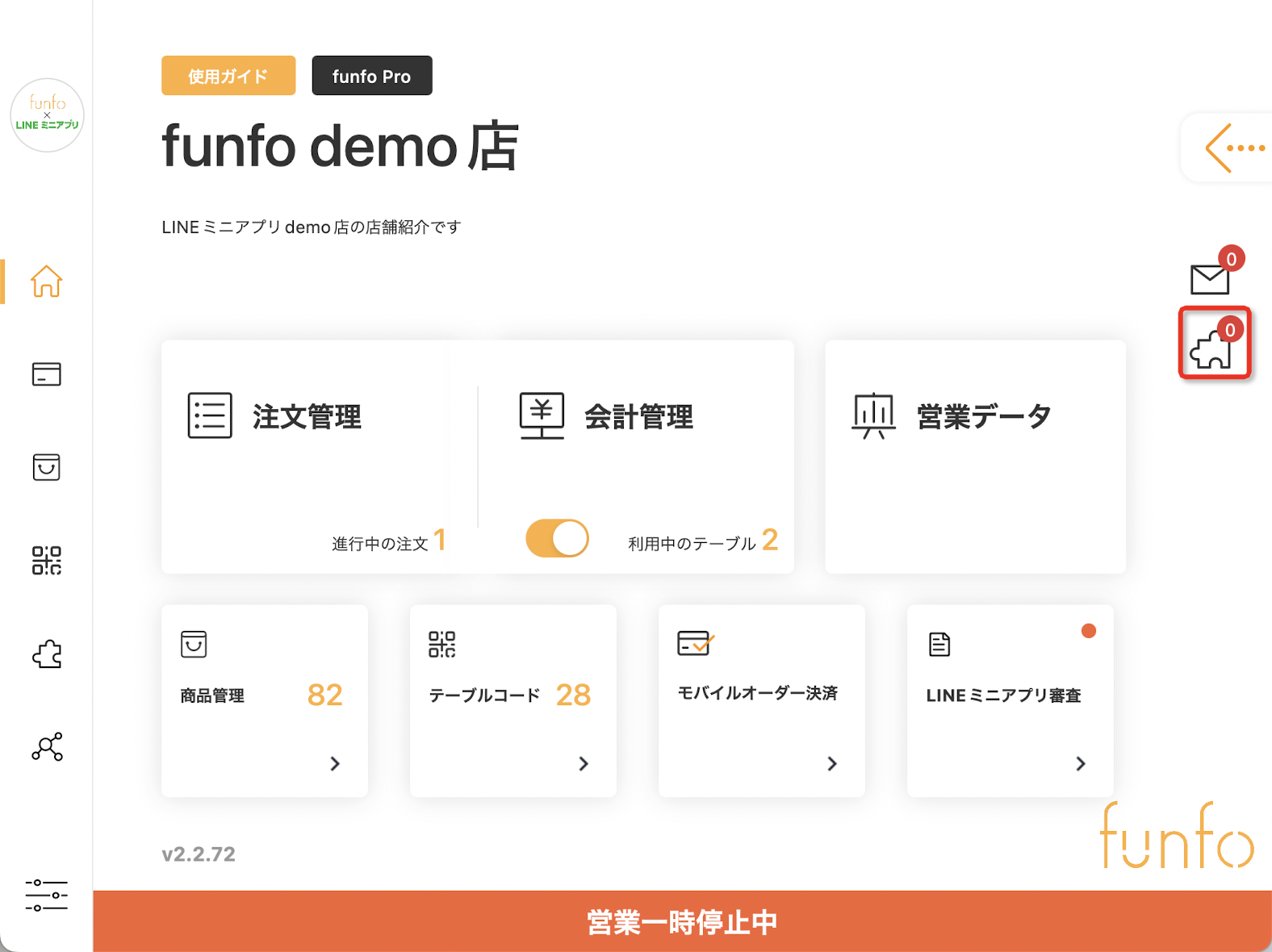Screen dimensions: 1272x952
Task: Click the chart board icon beside 営業データ
Action: (x=873, y=416)
